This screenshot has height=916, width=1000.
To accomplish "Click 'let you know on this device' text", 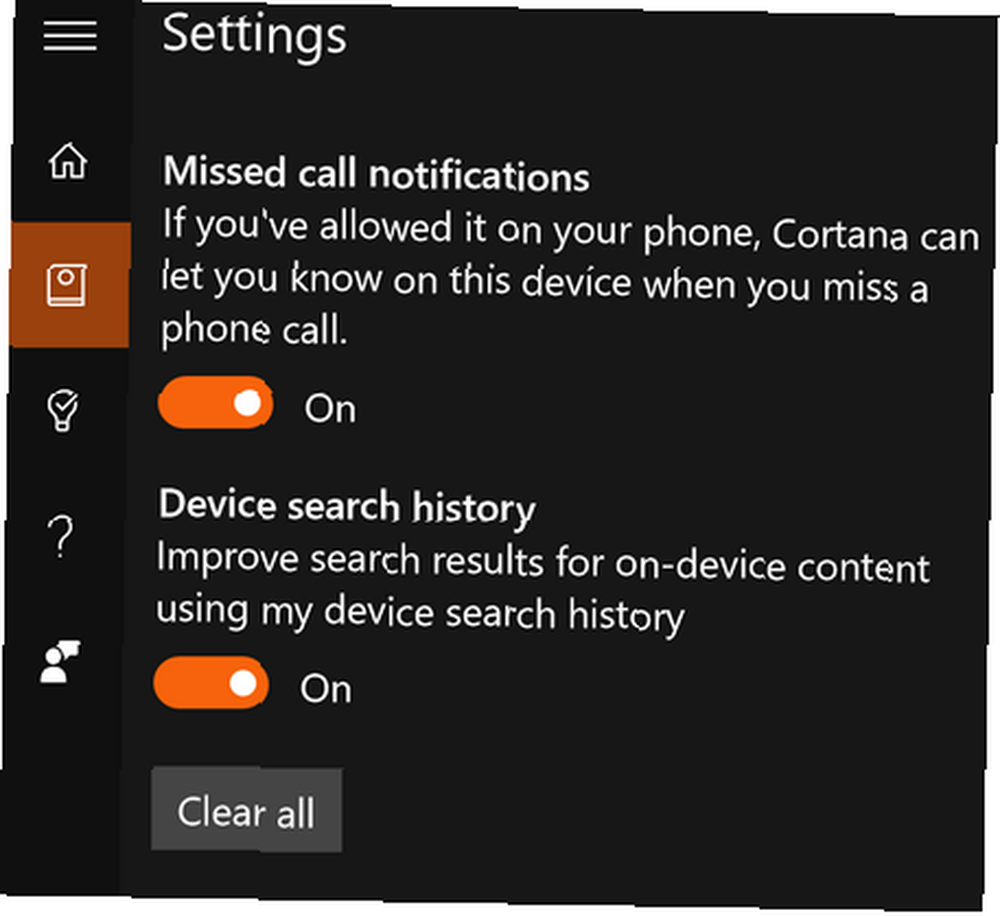I will point(396,281).
